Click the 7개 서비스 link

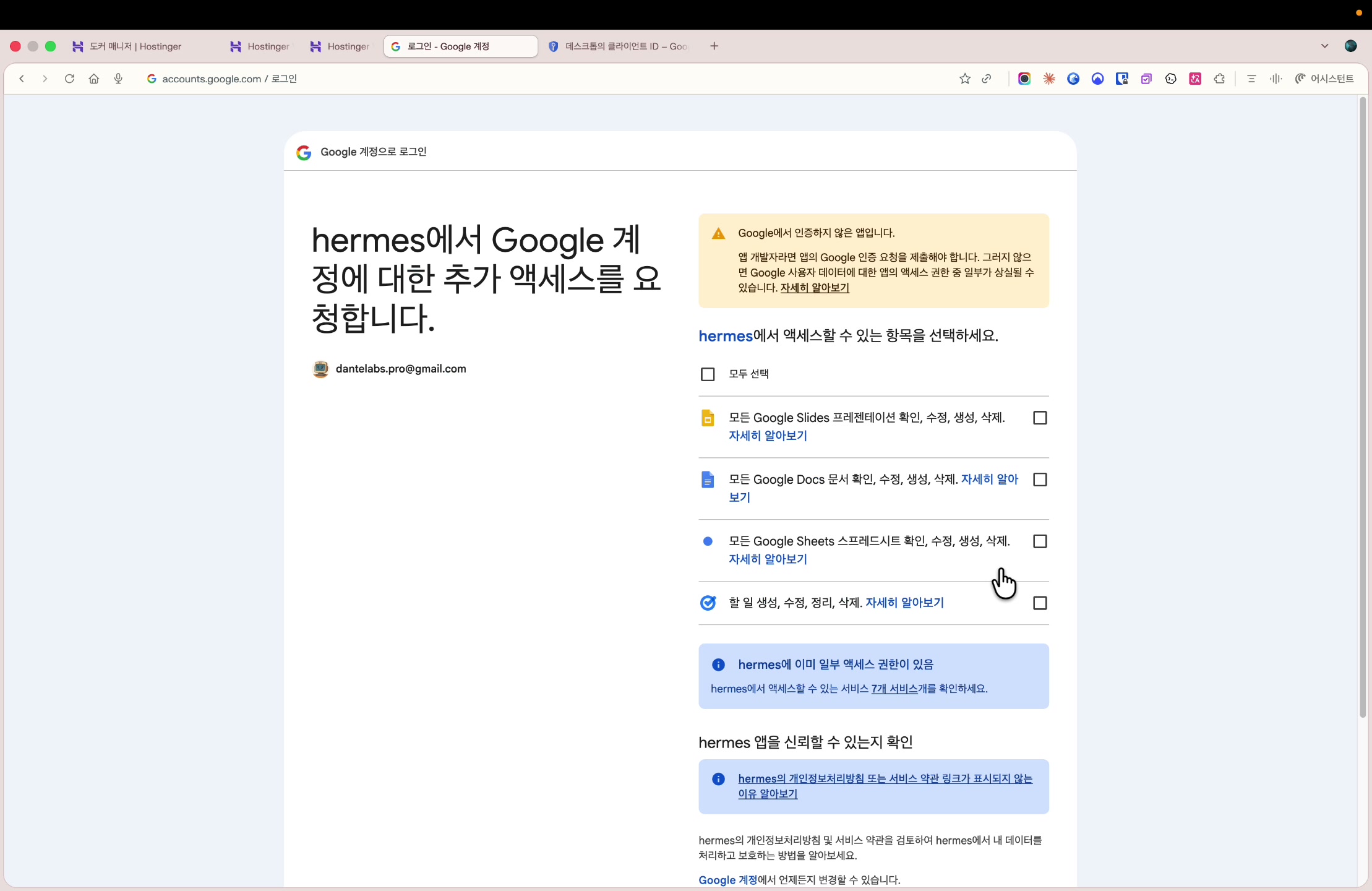pos(894,689)
